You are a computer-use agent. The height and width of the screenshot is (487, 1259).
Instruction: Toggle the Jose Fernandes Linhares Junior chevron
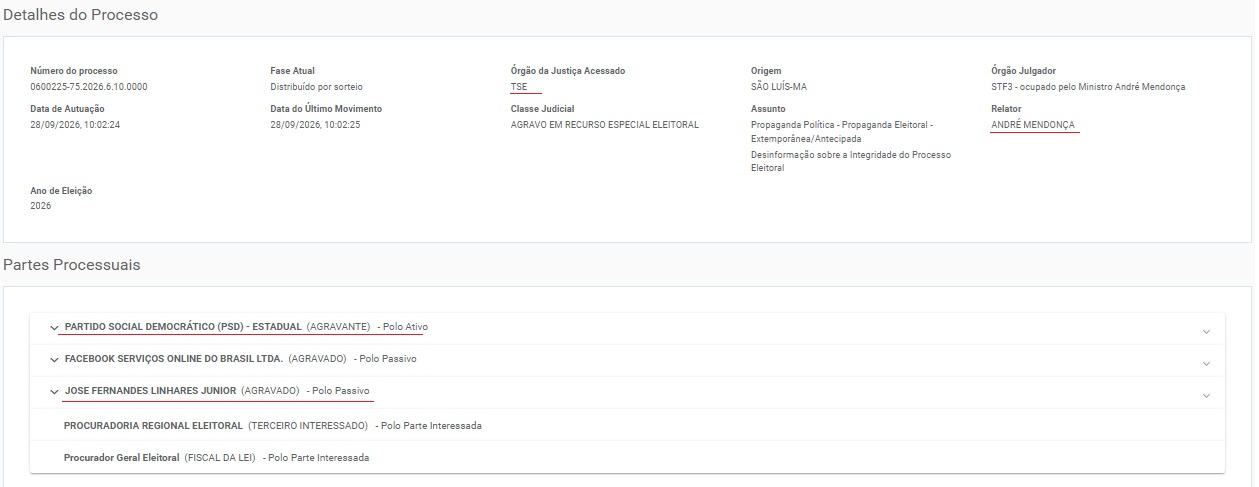coord(54,391)
